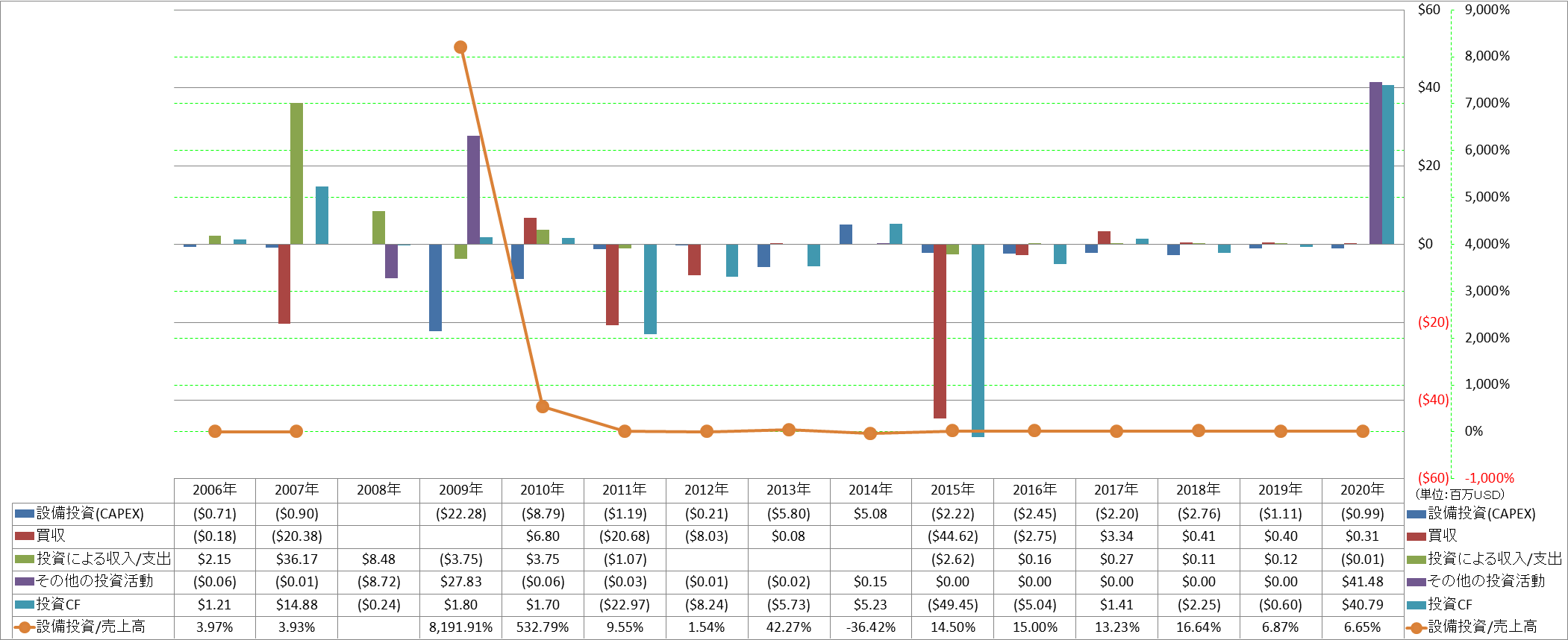Click the $27.83 other investing cell

click(460, 582)
